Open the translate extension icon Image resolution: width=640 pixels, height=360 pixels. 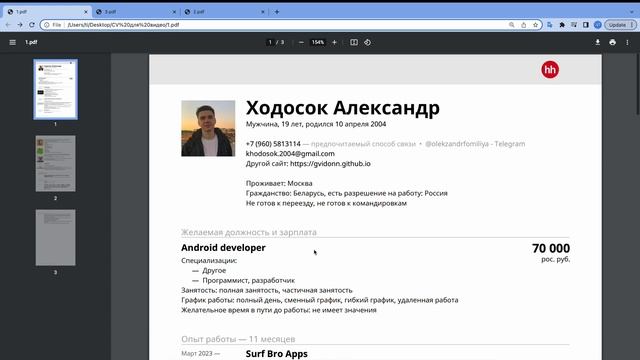[550, 25]
